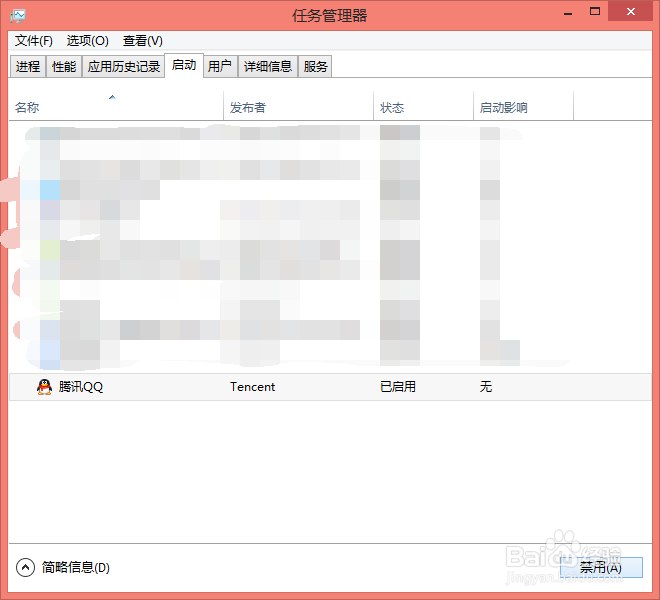
Task: Switch to the 应用历史记录 tab
Action: tap(123, 67)
